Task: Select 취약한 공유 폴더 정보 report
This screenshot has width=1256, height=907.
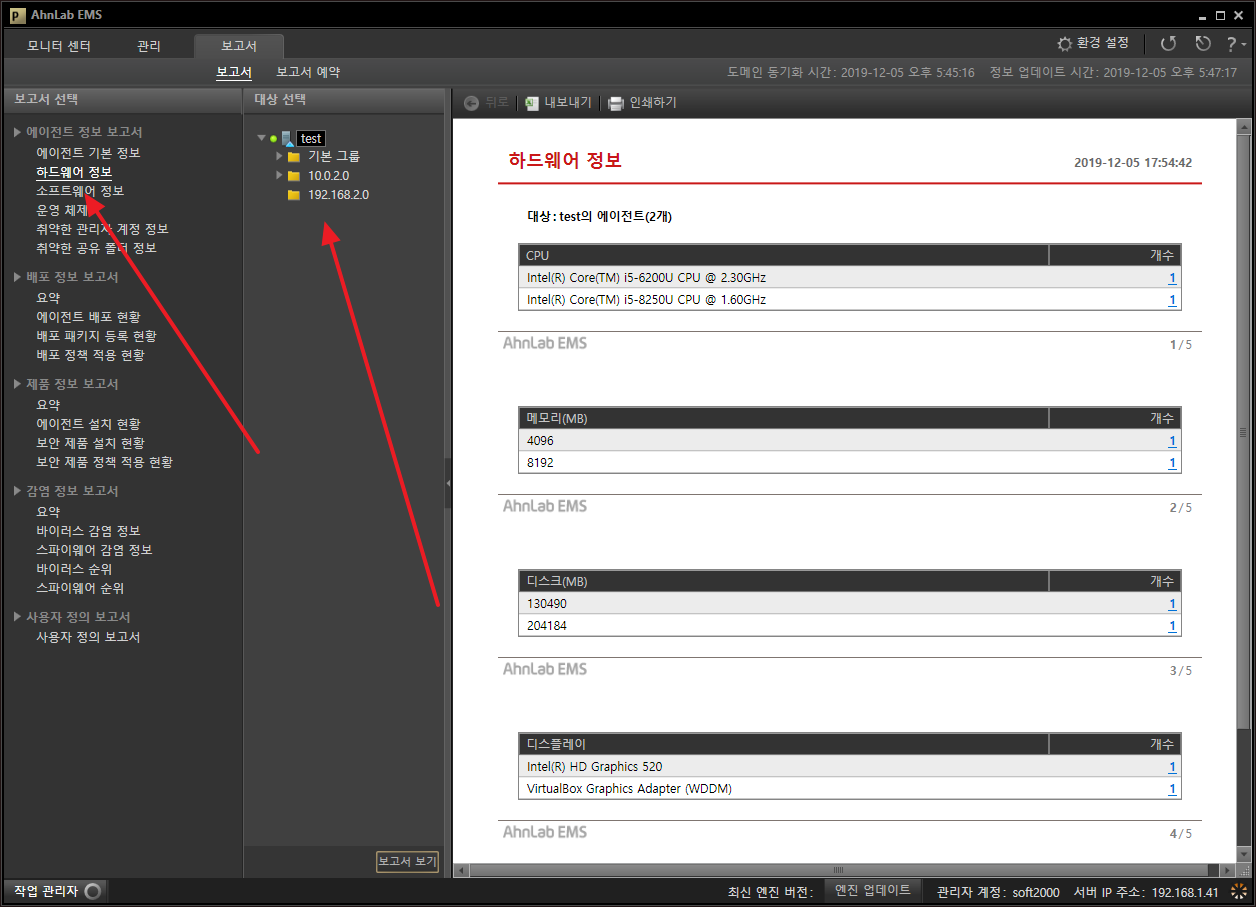Action: [96, 248]
